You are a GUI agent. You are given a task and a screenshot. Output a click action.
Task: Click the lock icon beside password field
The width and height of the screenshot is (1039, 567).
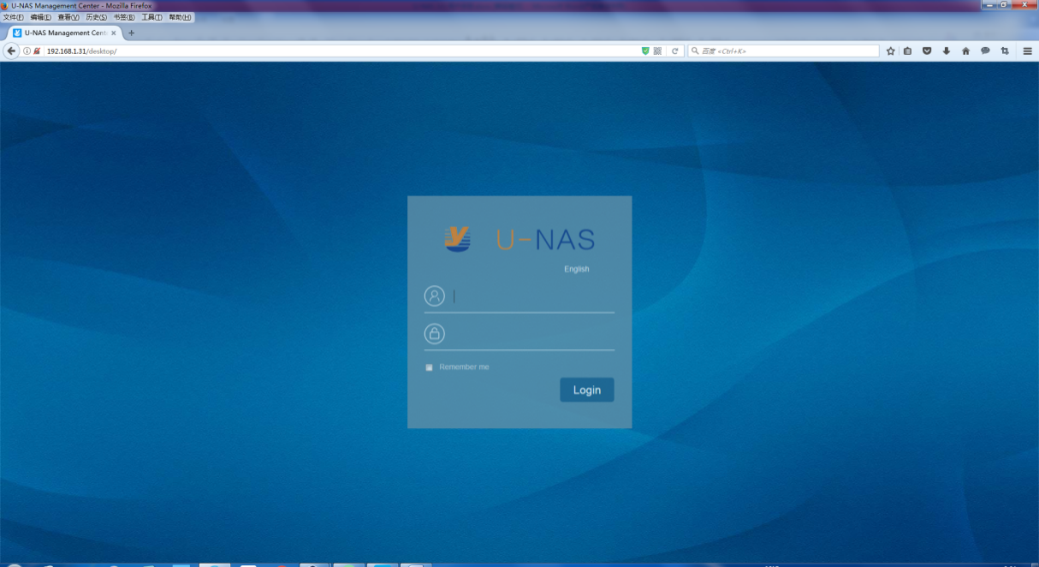click(x=434, y=334)
